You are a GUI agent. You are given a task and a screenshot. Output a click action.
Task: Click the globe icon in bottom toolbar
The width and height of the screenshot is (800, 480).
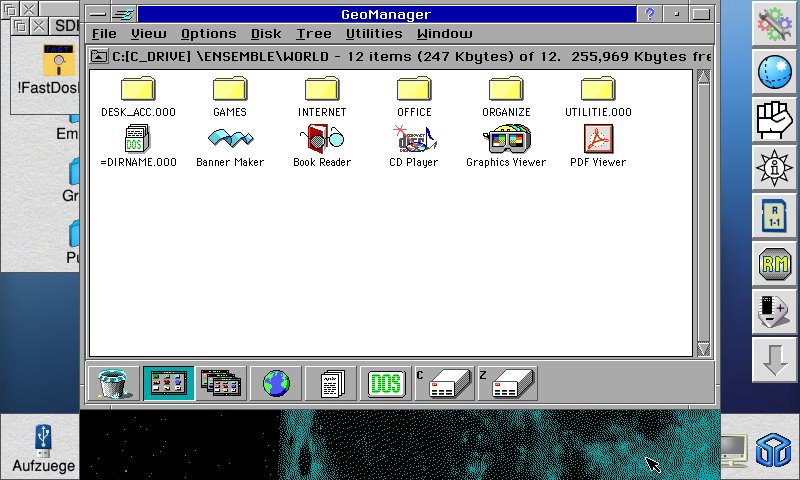coord(276,382)
